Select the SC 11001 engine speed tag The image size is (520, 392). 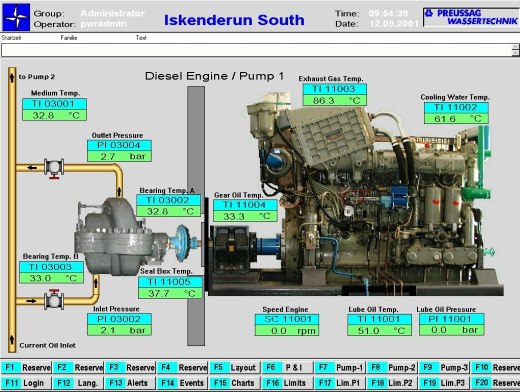click(287, 319)
